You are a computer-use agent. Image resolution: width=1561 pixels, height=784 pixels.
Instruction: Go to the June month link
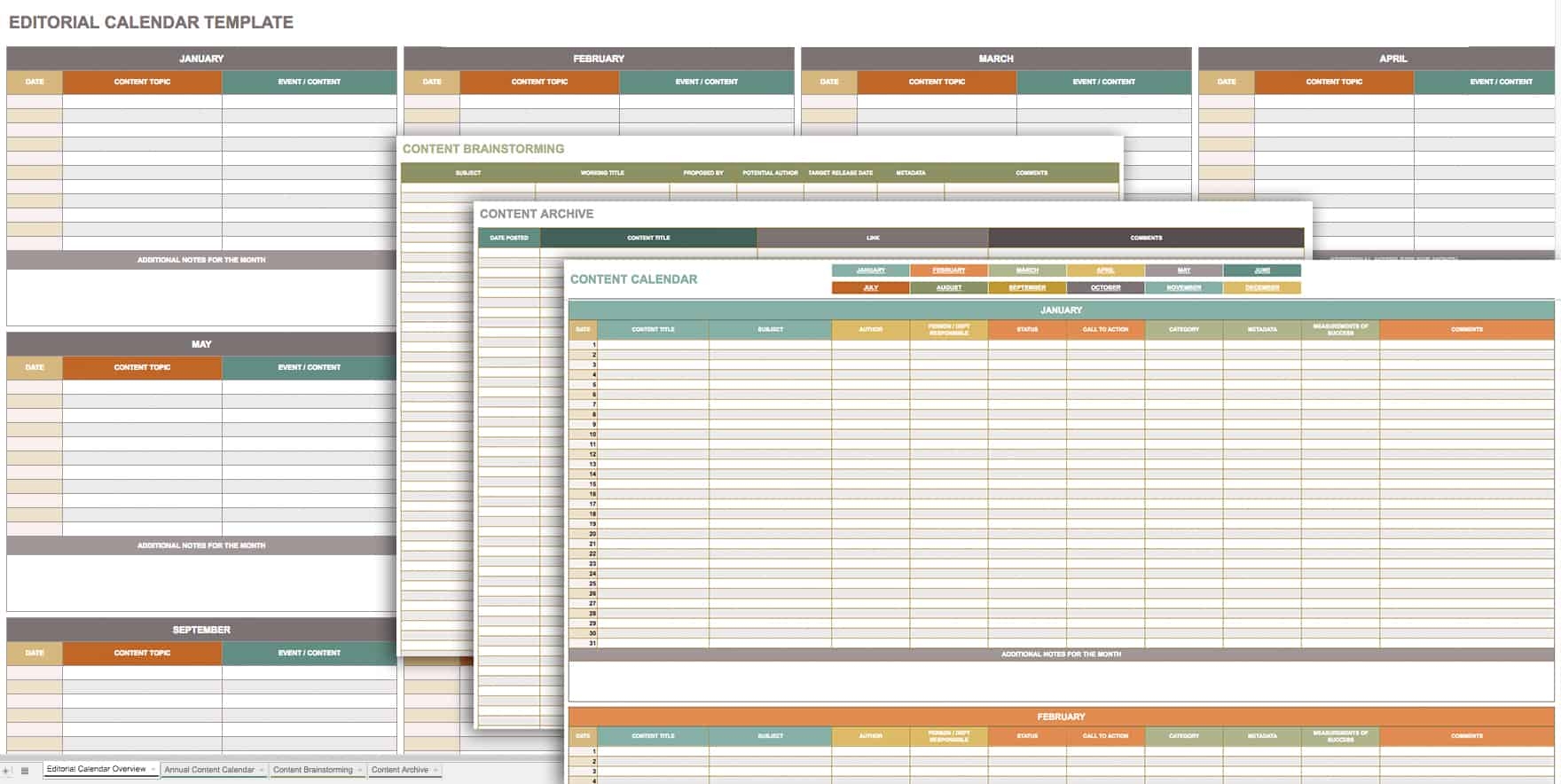1261,270
